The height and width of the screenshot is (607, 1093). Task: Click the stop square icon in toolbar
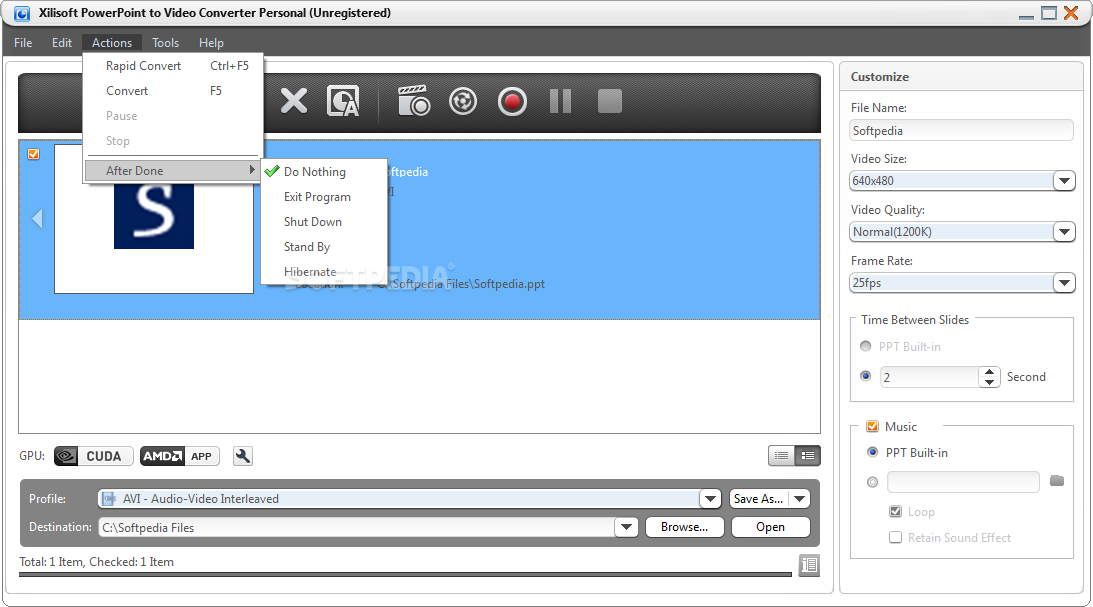coord(610,101)
